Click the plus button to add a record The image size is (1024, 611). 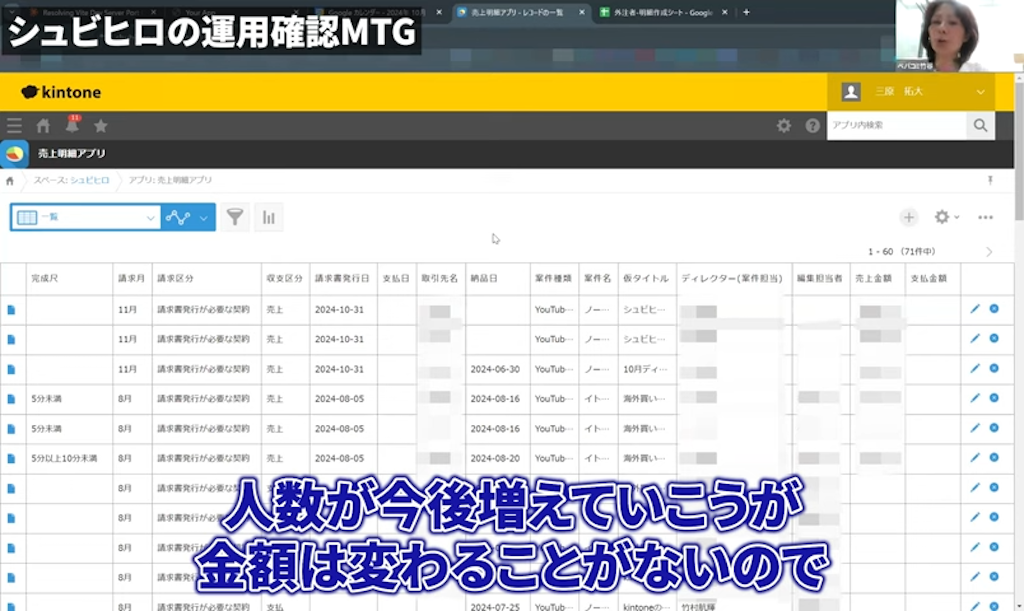pos(908,216)
